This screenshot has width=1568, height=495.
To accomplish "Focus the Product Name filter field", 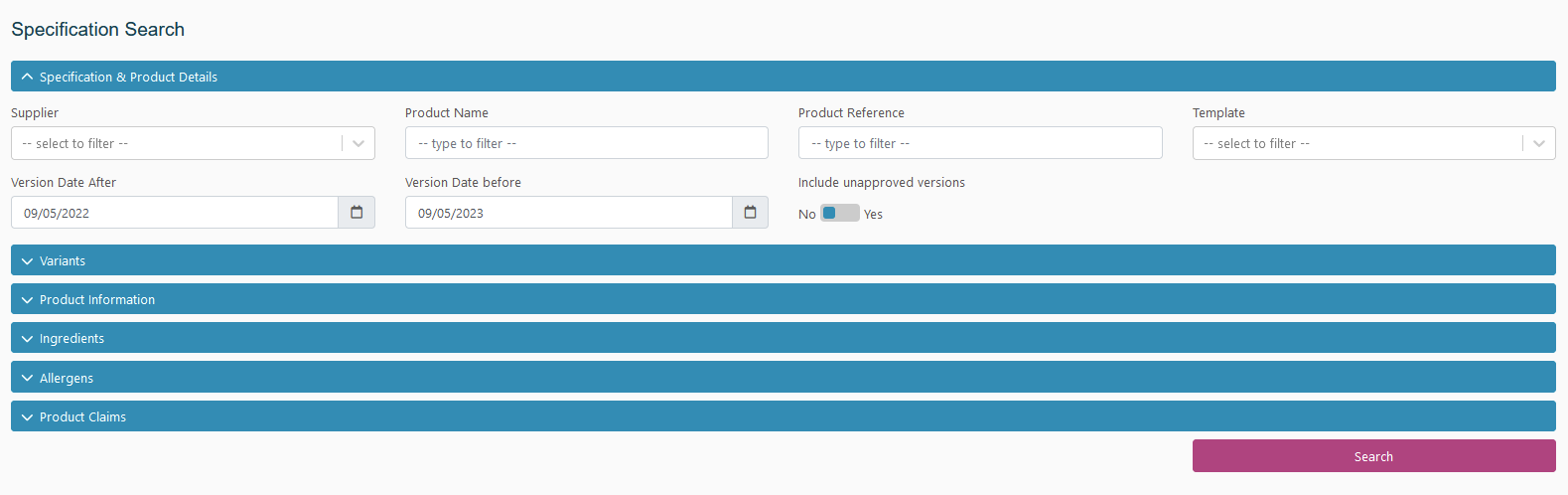I will [586, 144].
